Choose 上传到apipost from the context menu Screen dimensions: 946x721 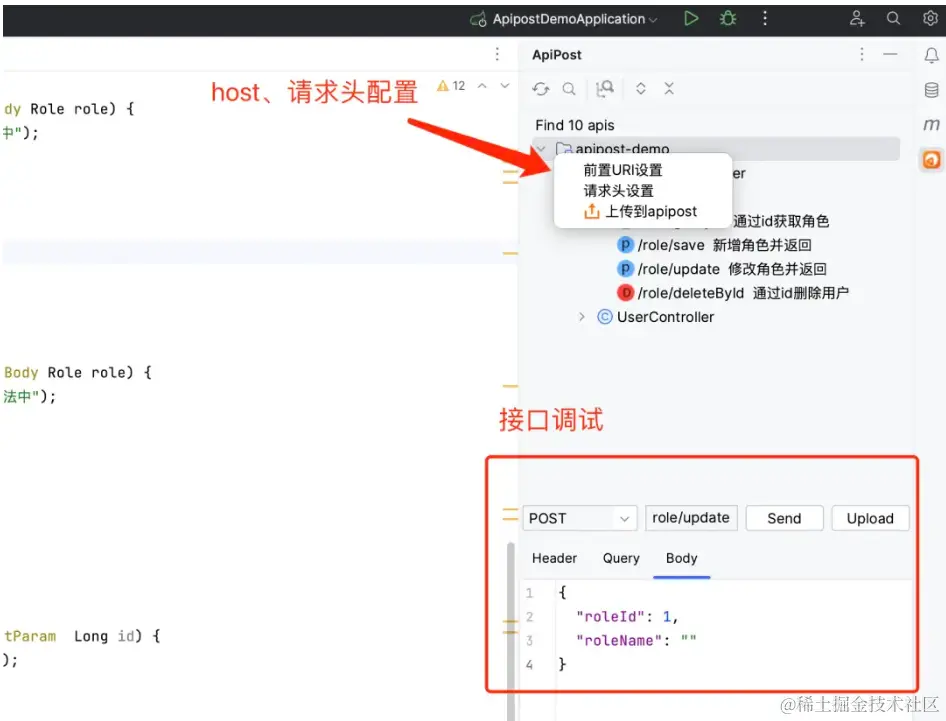pyautogui.click(x=640, y=211)
